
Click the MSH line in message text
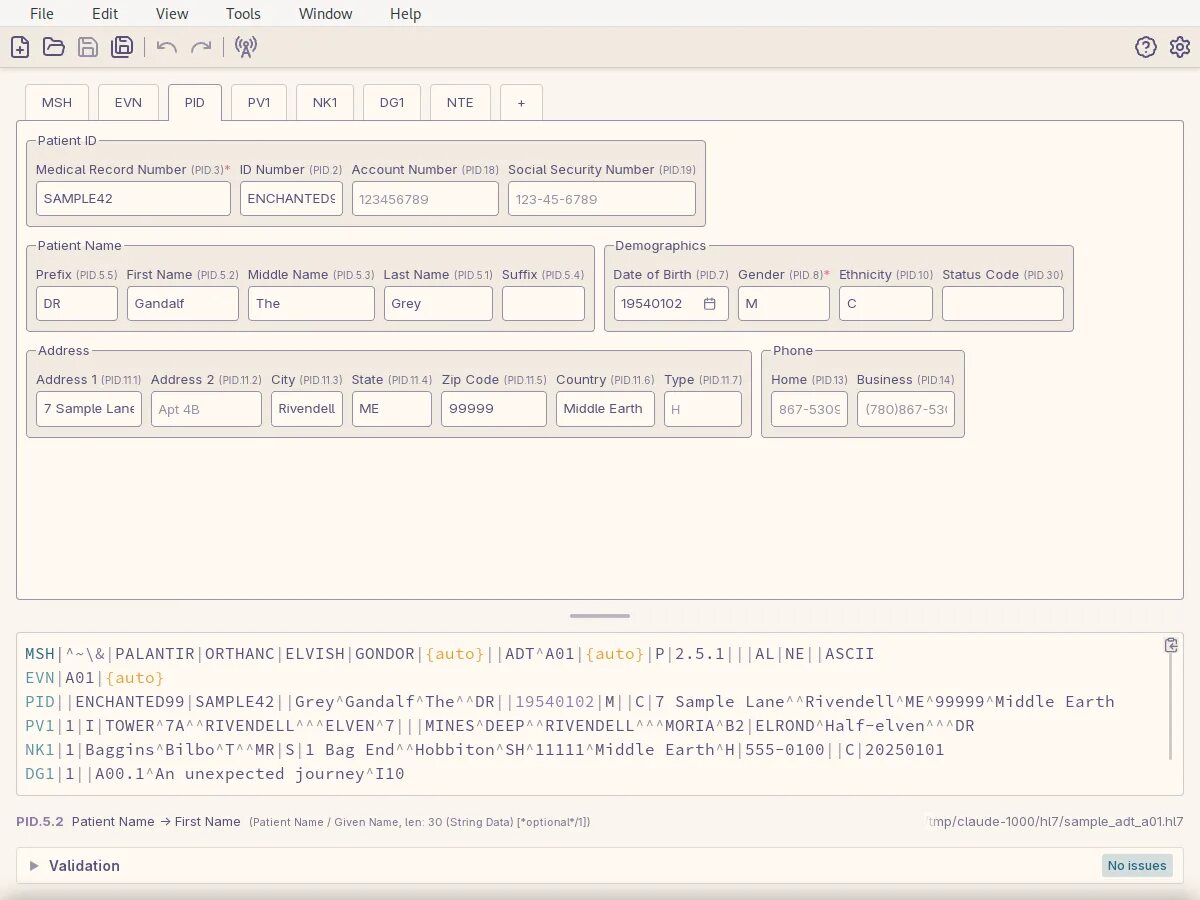pos(450,654)
